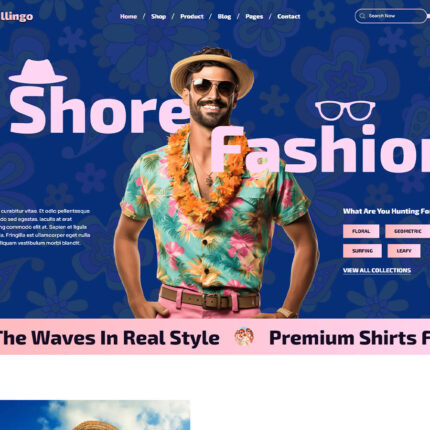Follow the View All Collections link

click(x=377, y=270)
